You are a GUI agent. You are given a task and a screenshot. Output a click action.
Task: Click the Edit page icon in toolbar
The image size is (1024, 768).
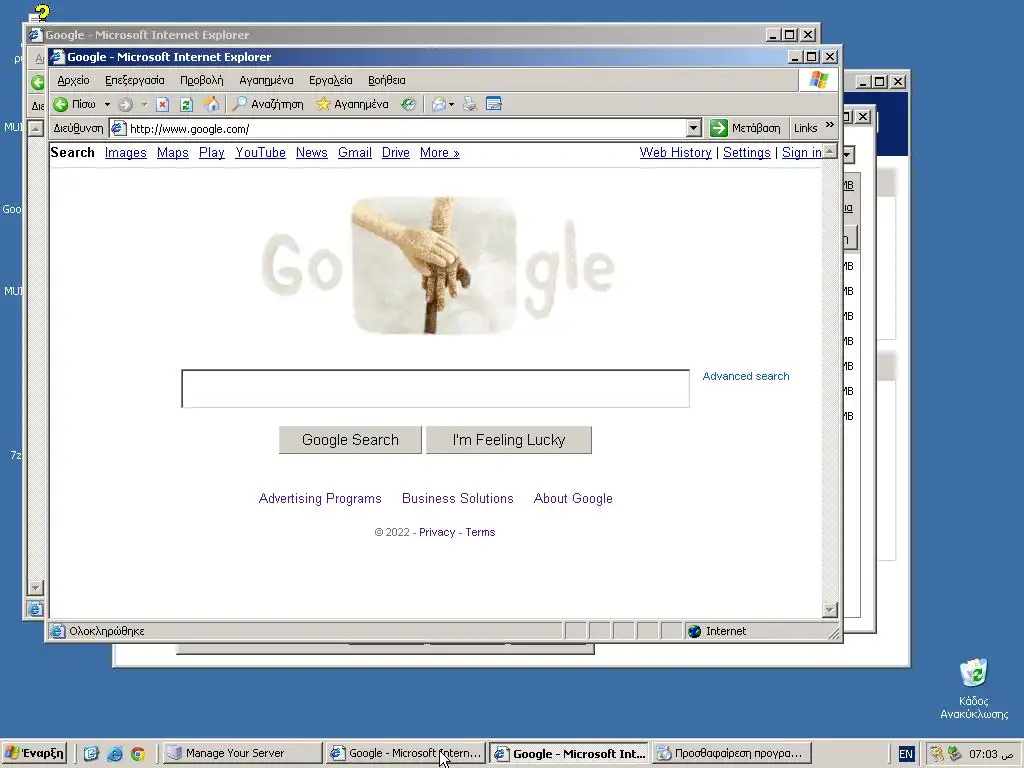(494, 104)
